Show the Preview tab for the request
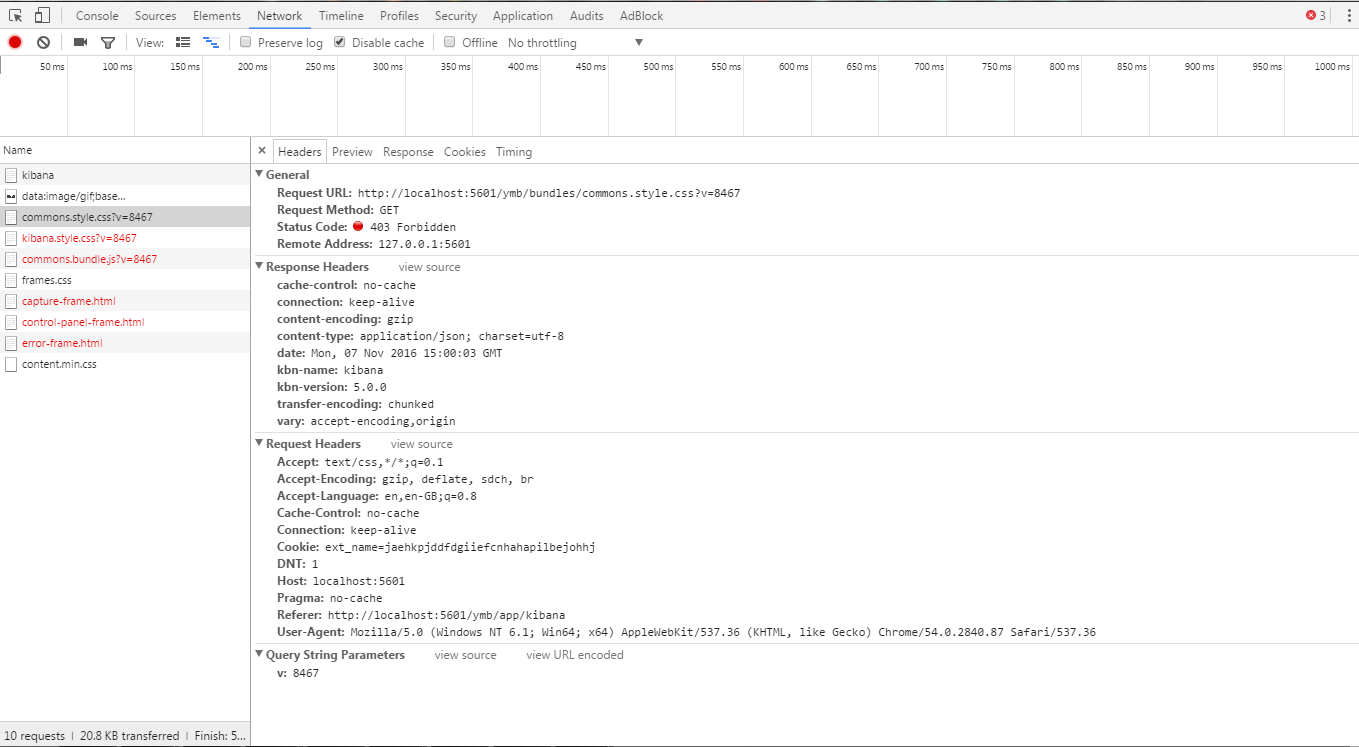The height and width of the screenshot is (747, 1359). click(352, 152)
